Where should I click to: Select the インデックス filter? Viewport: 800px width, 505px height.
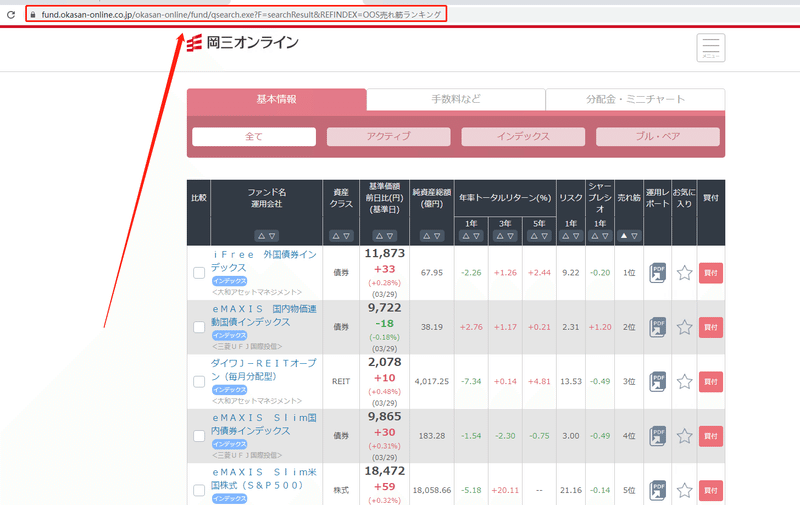pyautogui.click(x=523, y=137)
